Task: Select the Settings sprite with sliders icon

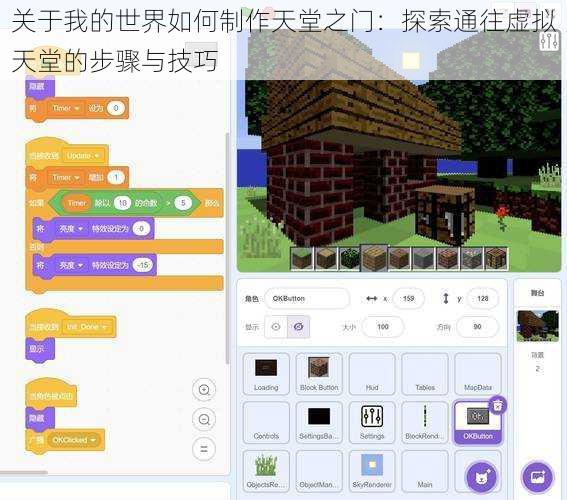Action: pos(372,422)
